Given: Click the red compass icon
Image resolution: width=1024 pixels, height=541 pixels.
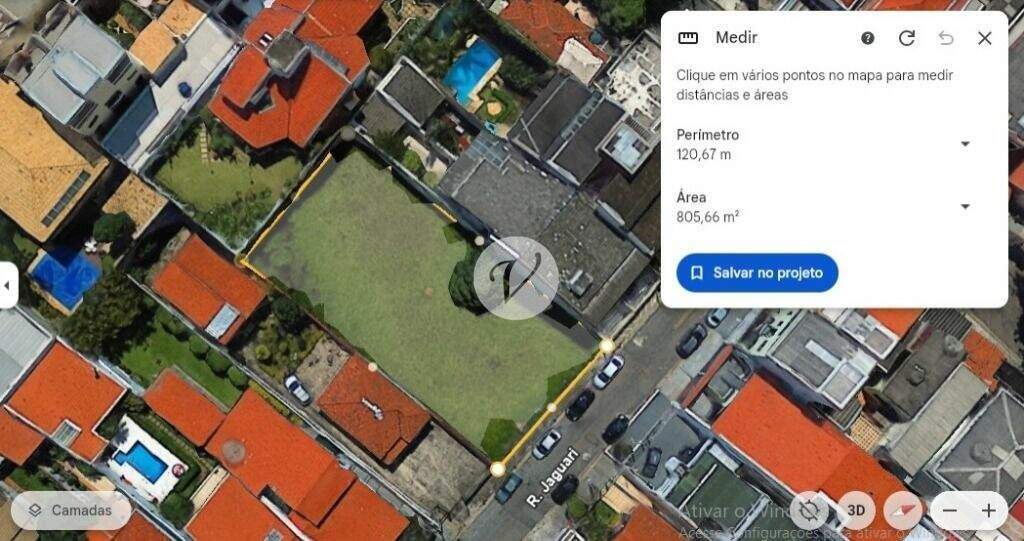Looking at the screenshot, I should (903, 510).
